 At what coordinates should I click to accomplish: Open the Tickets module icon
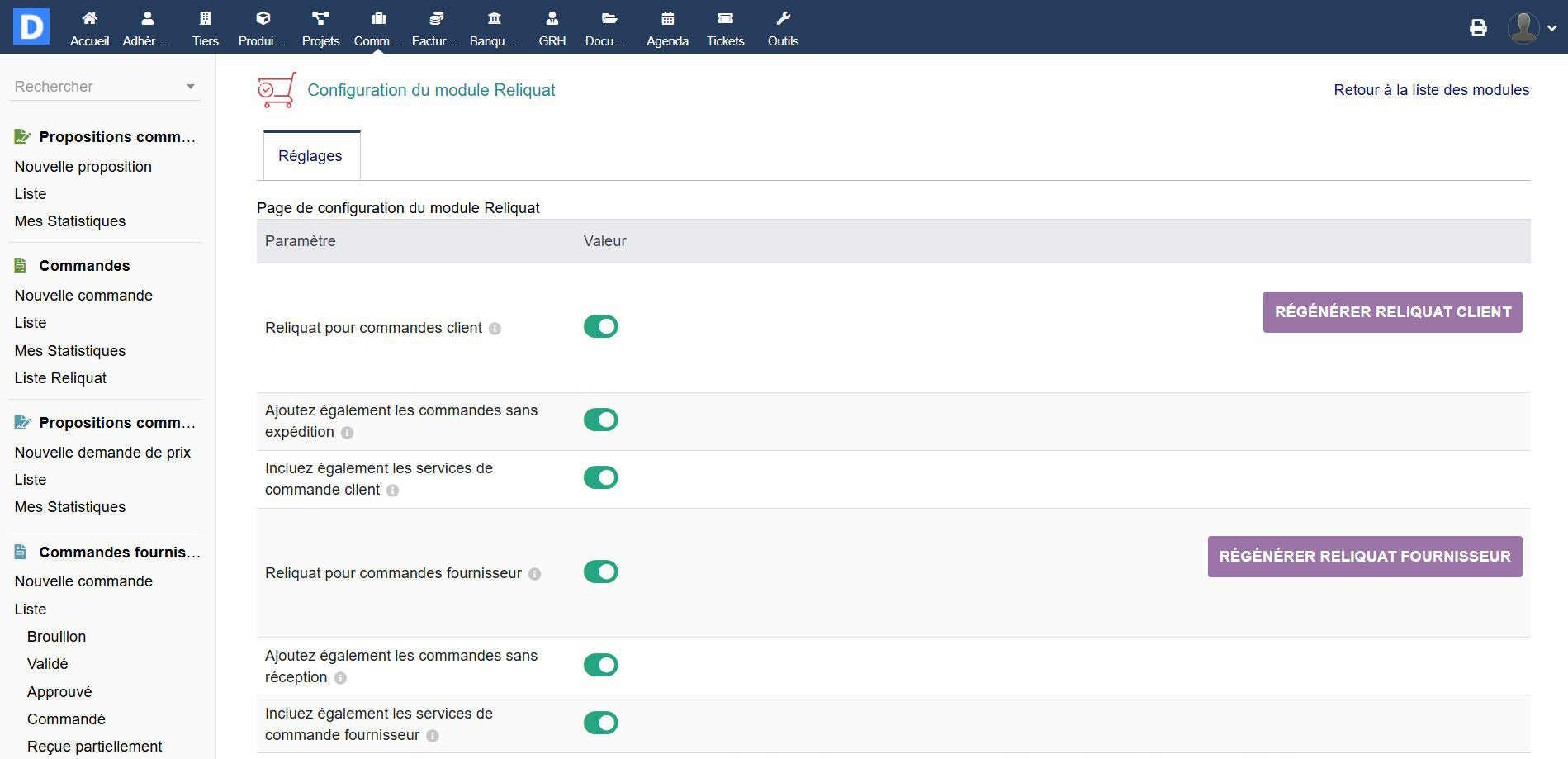(725, 19)
